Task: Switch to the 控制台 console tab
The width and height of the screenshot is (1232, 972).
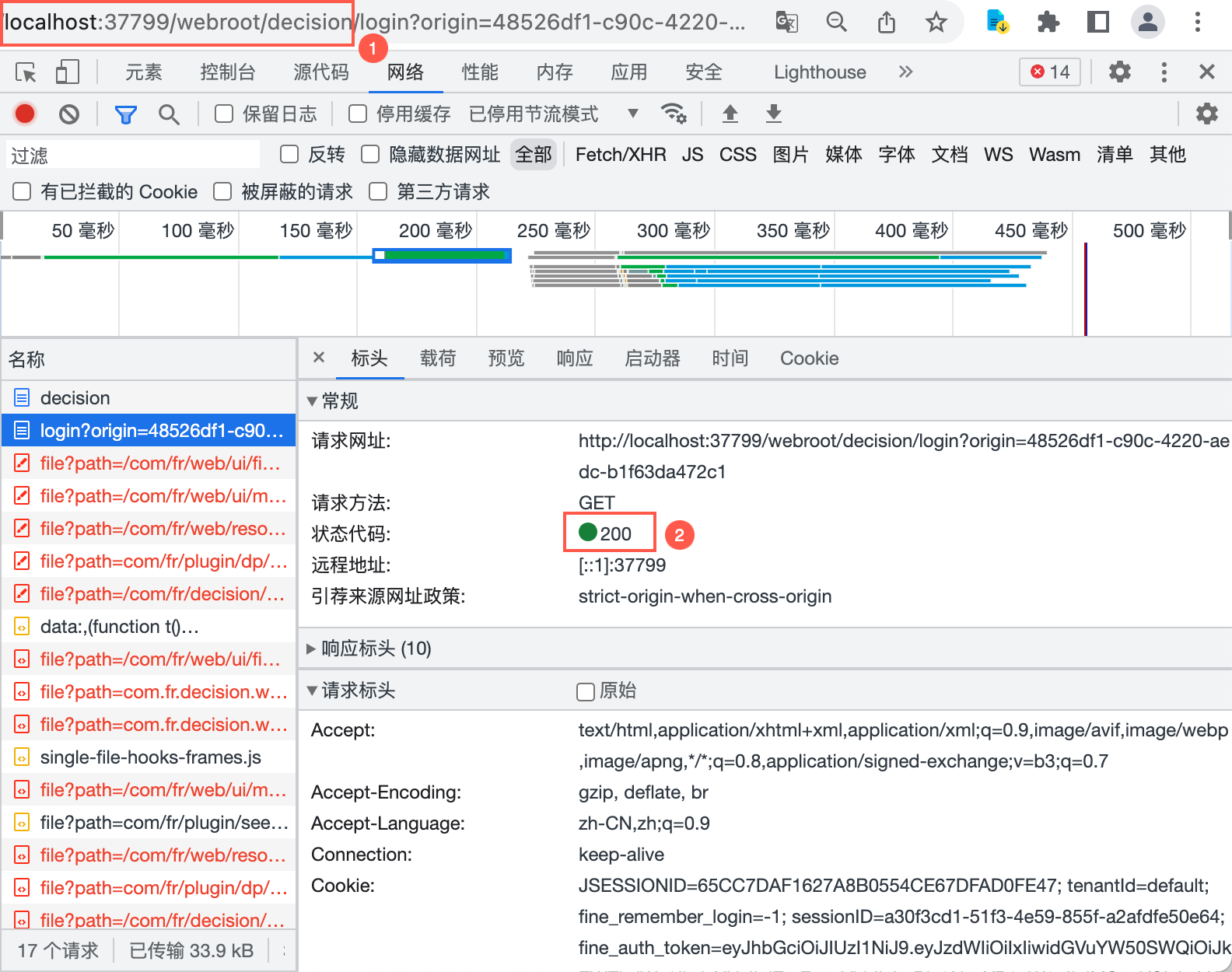Action: [228, 72]
